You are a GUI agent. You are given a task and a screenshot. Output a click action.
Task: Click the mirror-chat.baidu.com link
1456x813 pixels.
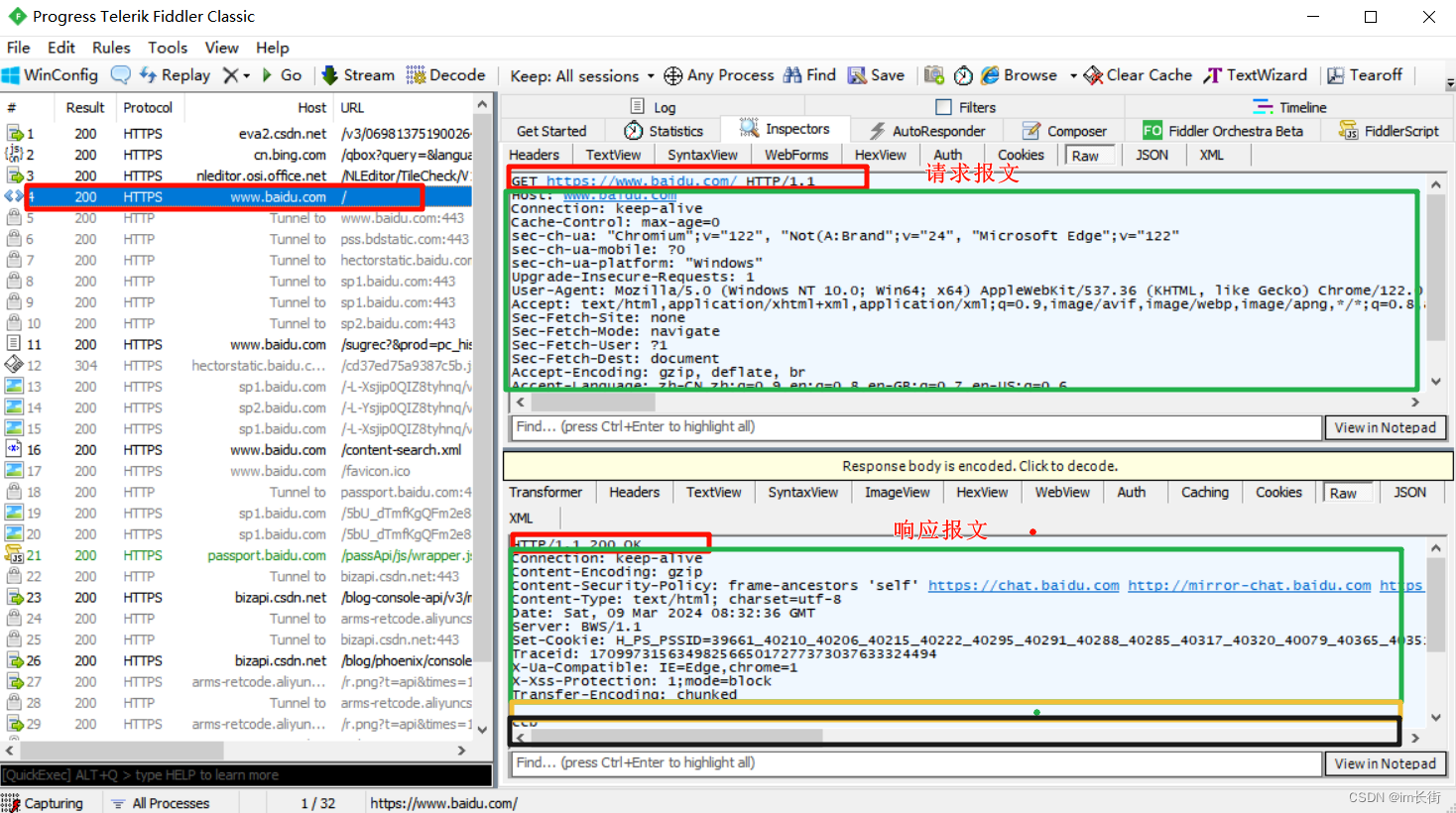[x=1250, y=586]
